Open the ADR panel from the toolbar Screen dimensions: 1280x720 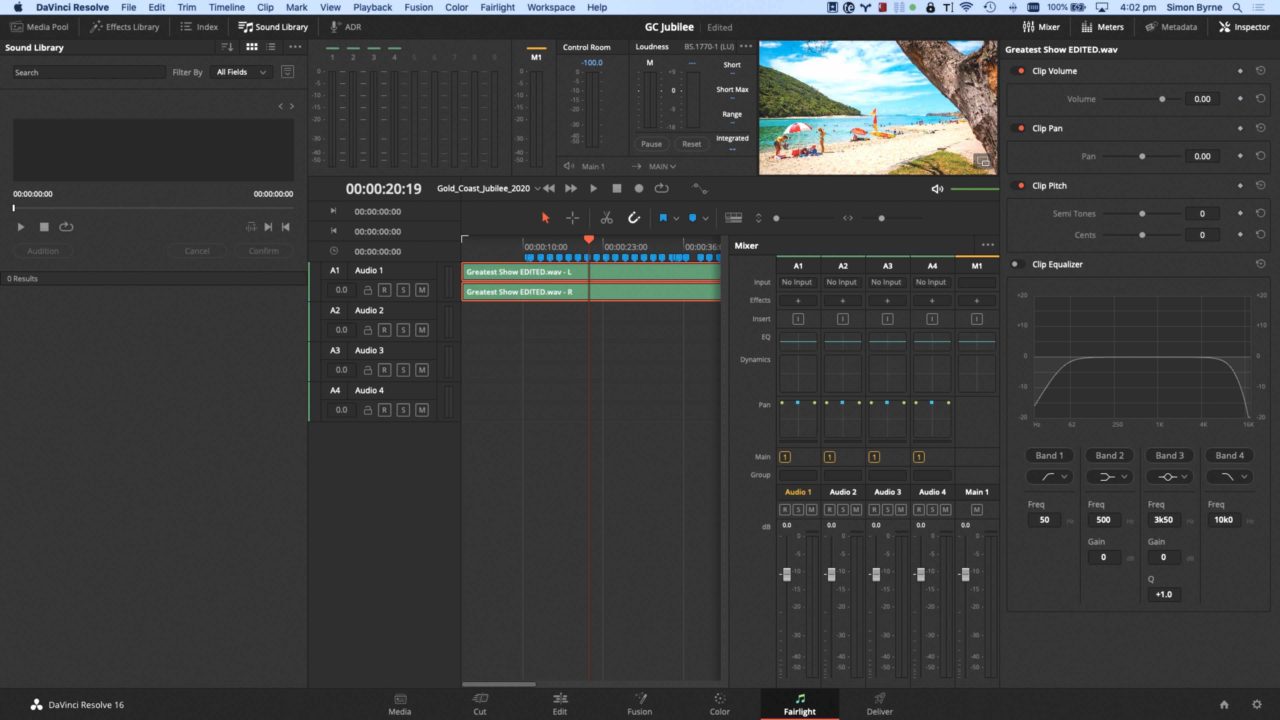coord(344,27)
